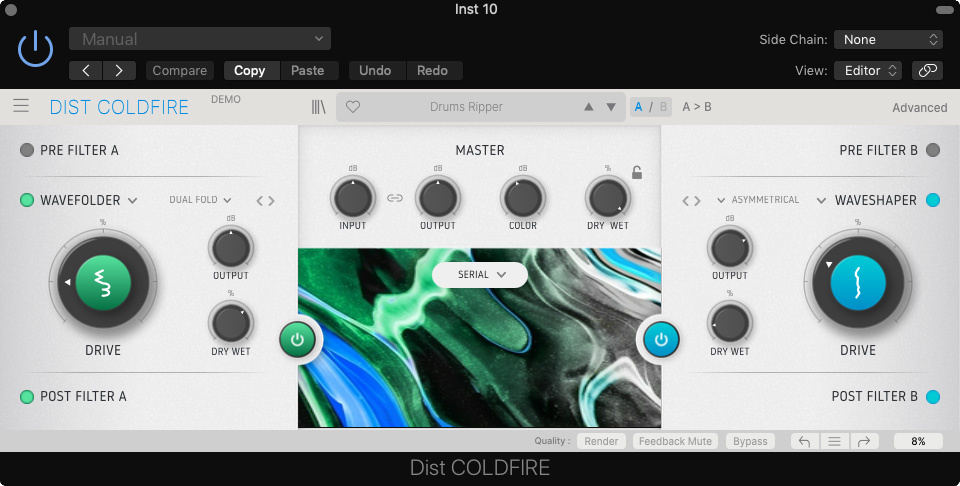Image resolution: width=960 pixels, height=486 pixels.
Task: Go to next preset with right arrow
Action: pyautogui.click(x=119, y=70)
